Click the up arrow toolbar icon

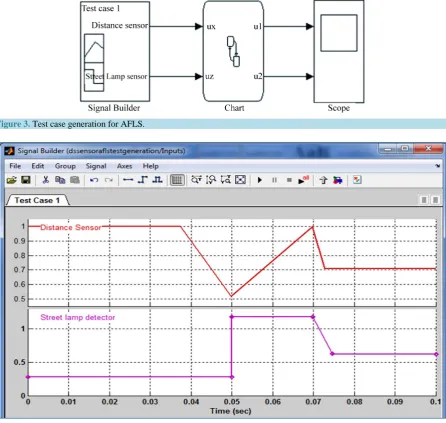coord(323,180)
